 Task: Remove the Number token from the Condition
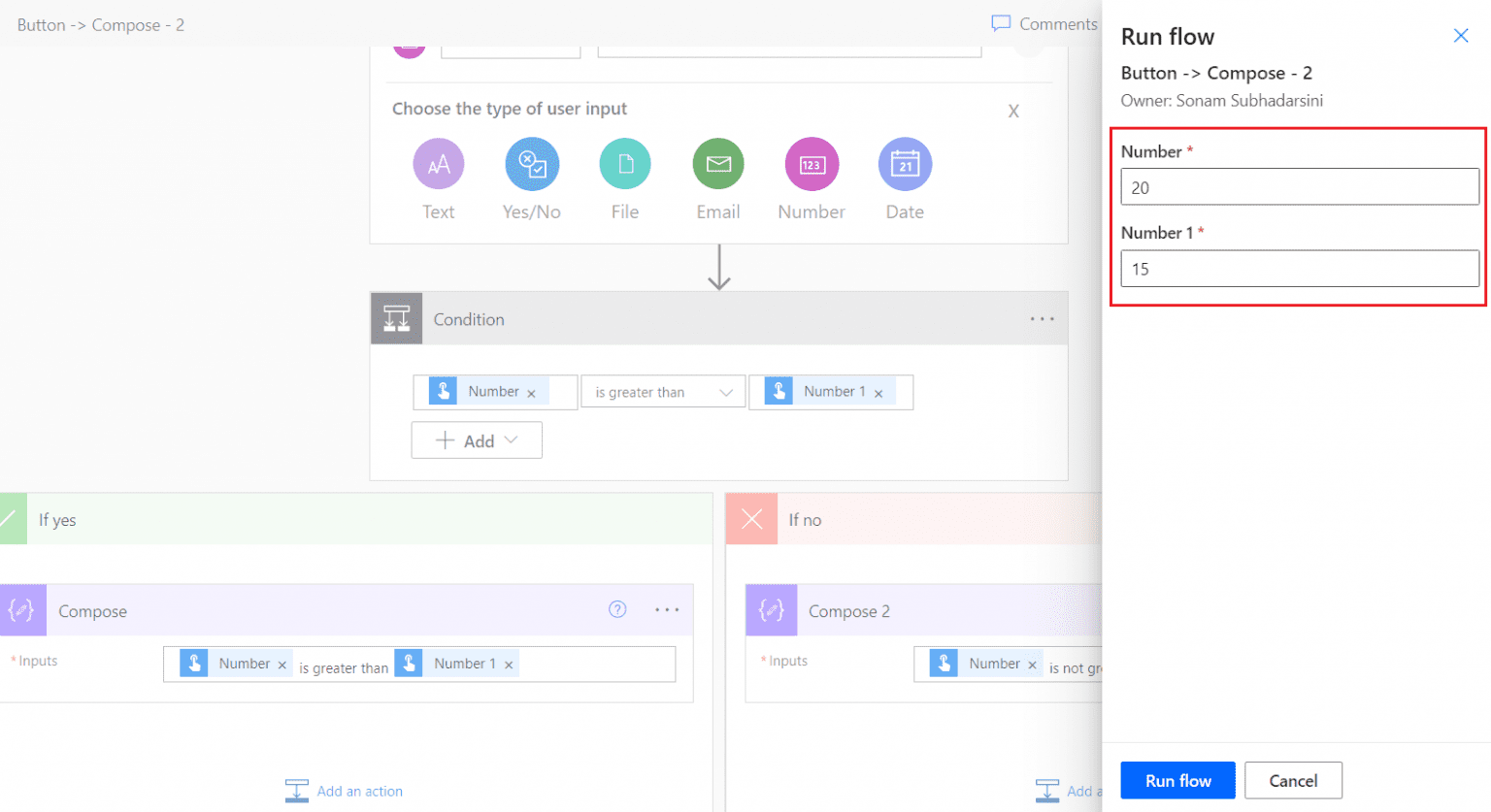[532, 391]
